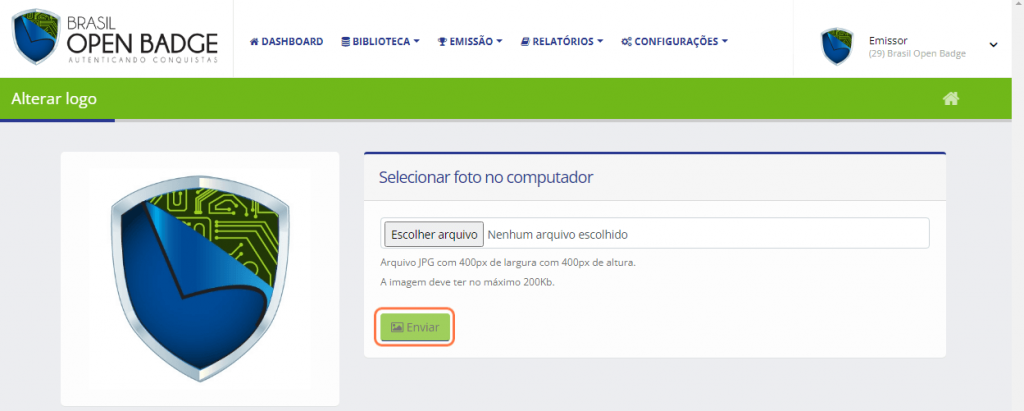
Task: Open the RELATÓRIOS dropdown arrow
Action: (600, 41)
